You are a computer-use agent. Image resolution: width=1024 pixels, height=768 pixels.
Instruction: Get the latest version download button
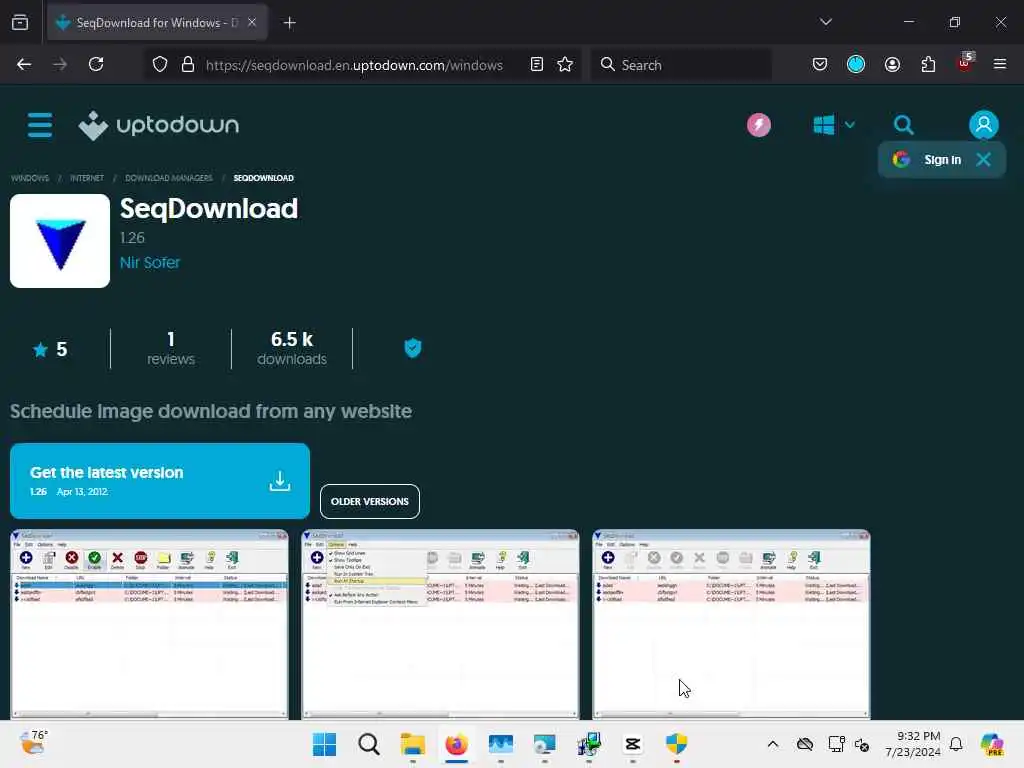160,481
